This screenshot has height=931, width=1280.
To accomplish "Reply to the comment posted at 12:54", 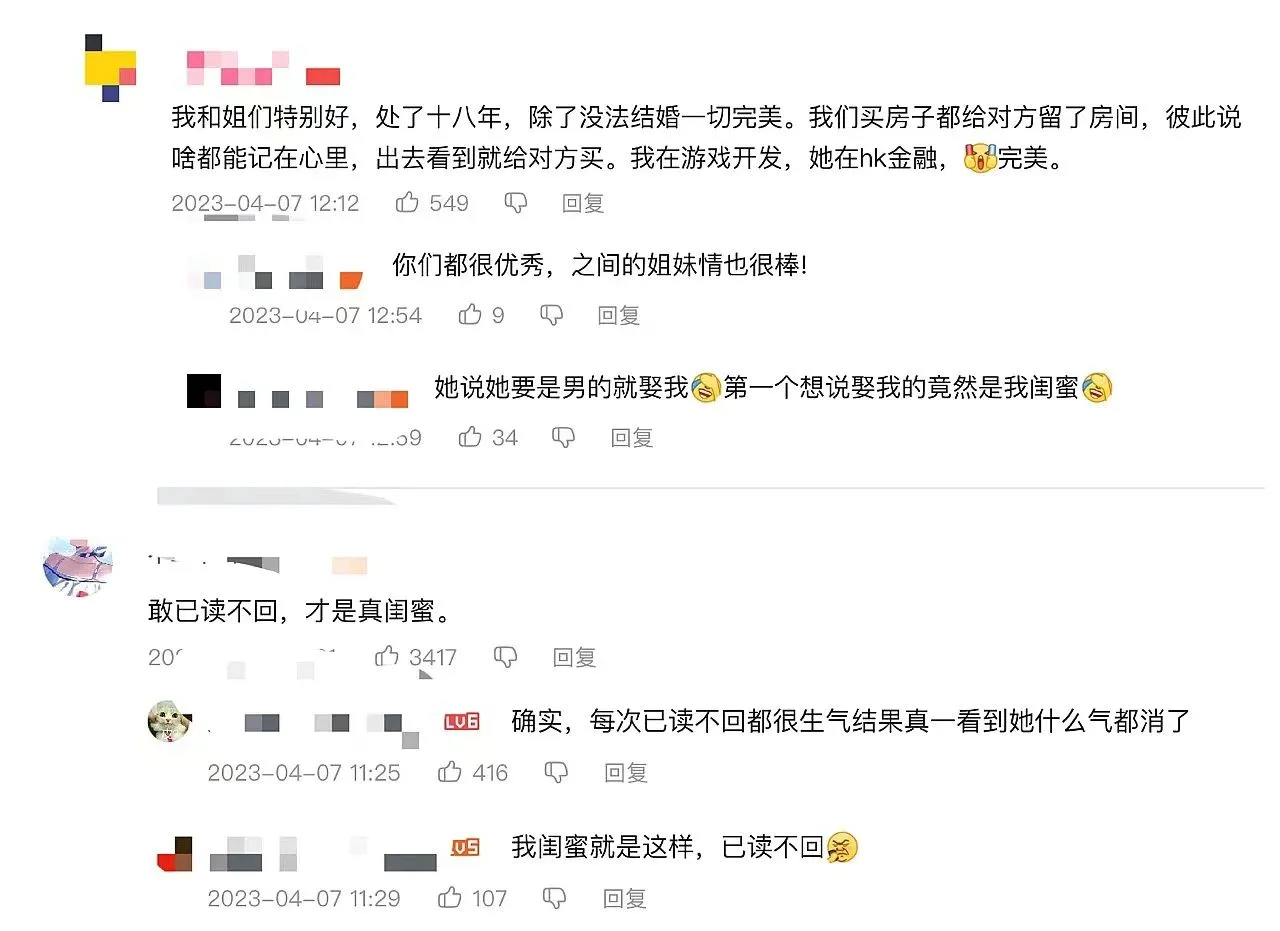I will [x=619, y=315].
